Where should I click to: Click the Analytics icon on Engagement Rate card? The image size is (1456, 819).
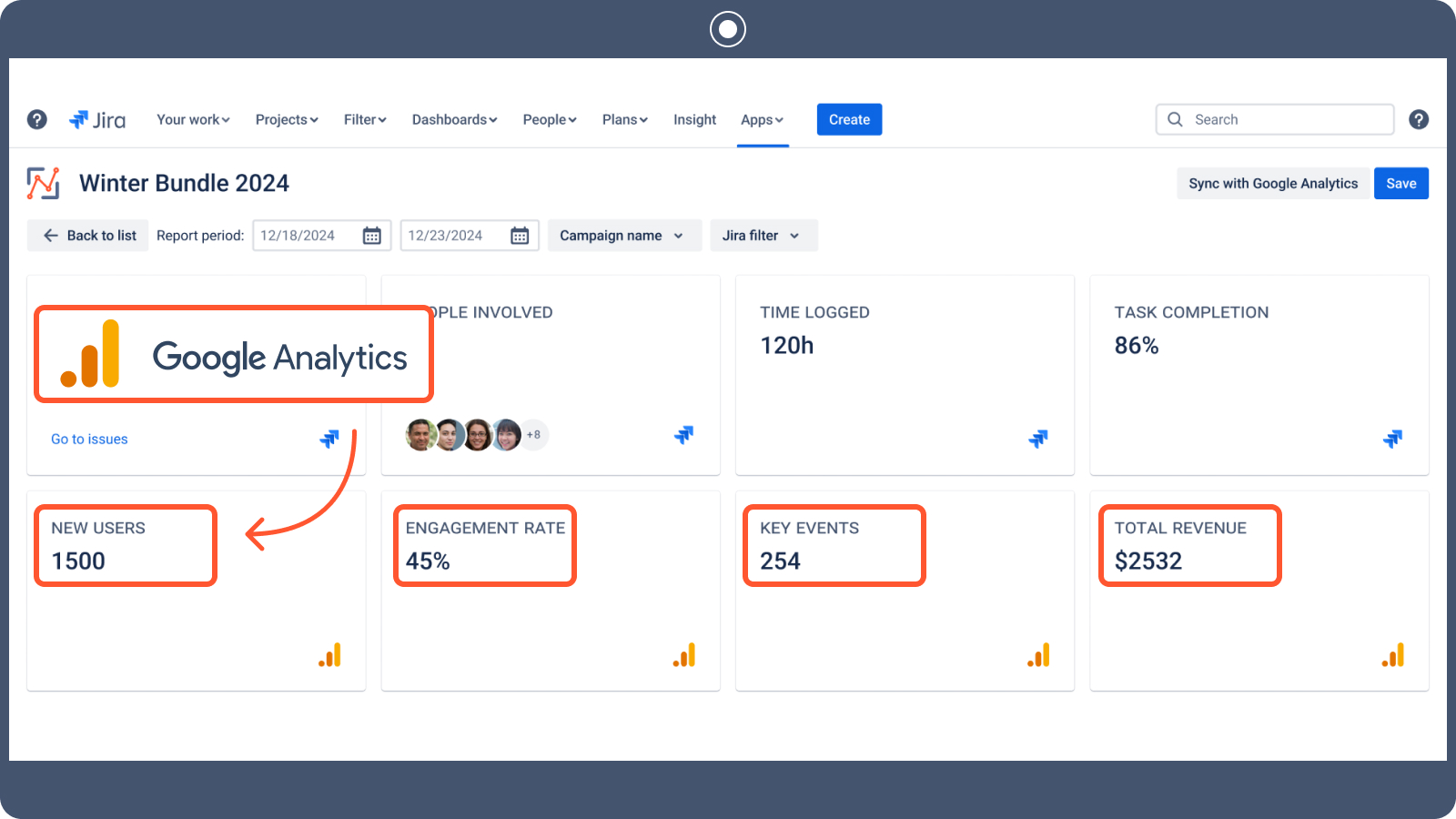point(683,655)
